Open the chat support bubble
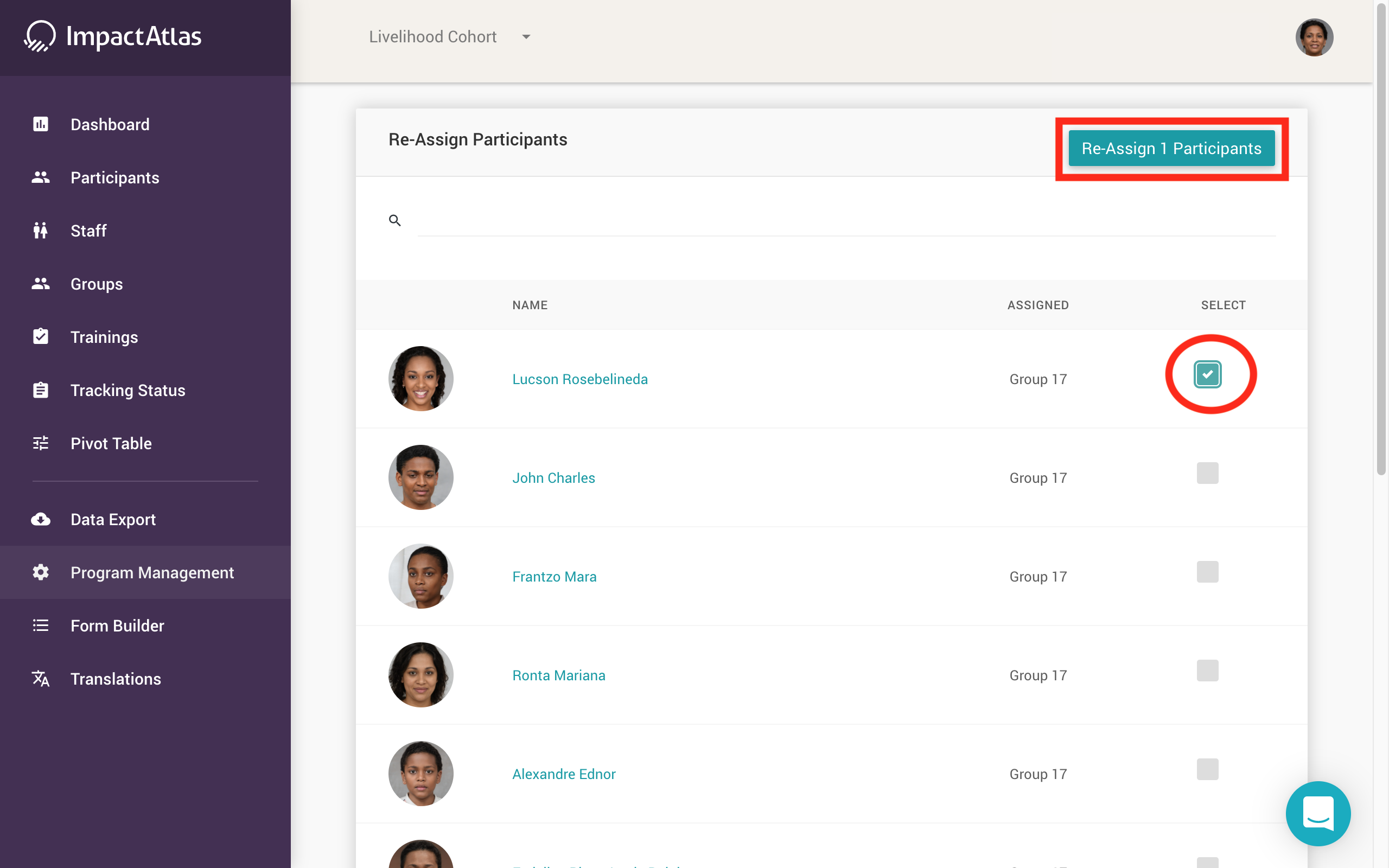 pos(1318,813)
